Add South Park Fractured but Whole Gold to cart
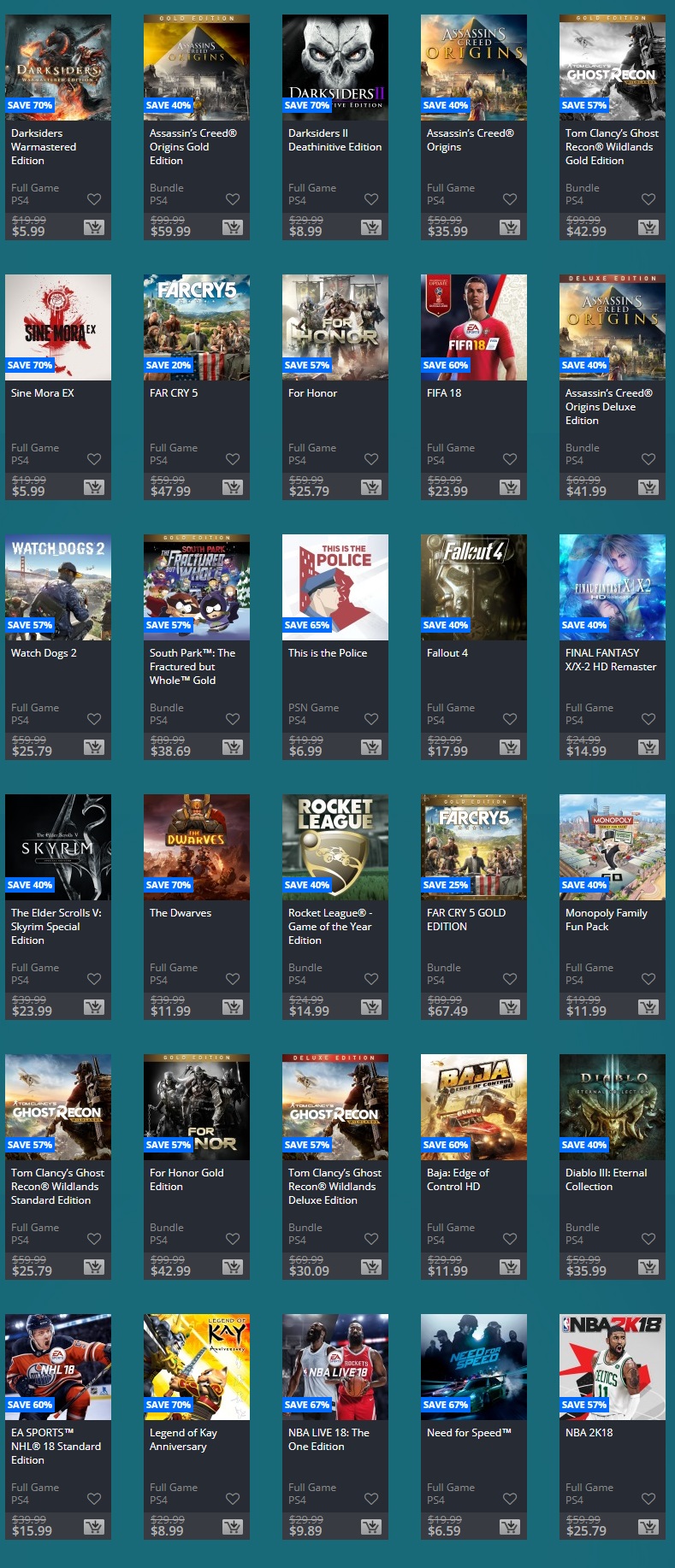The width and height of the screenshot is (675, 1568). pyautogui.click(x=233, y=747)
